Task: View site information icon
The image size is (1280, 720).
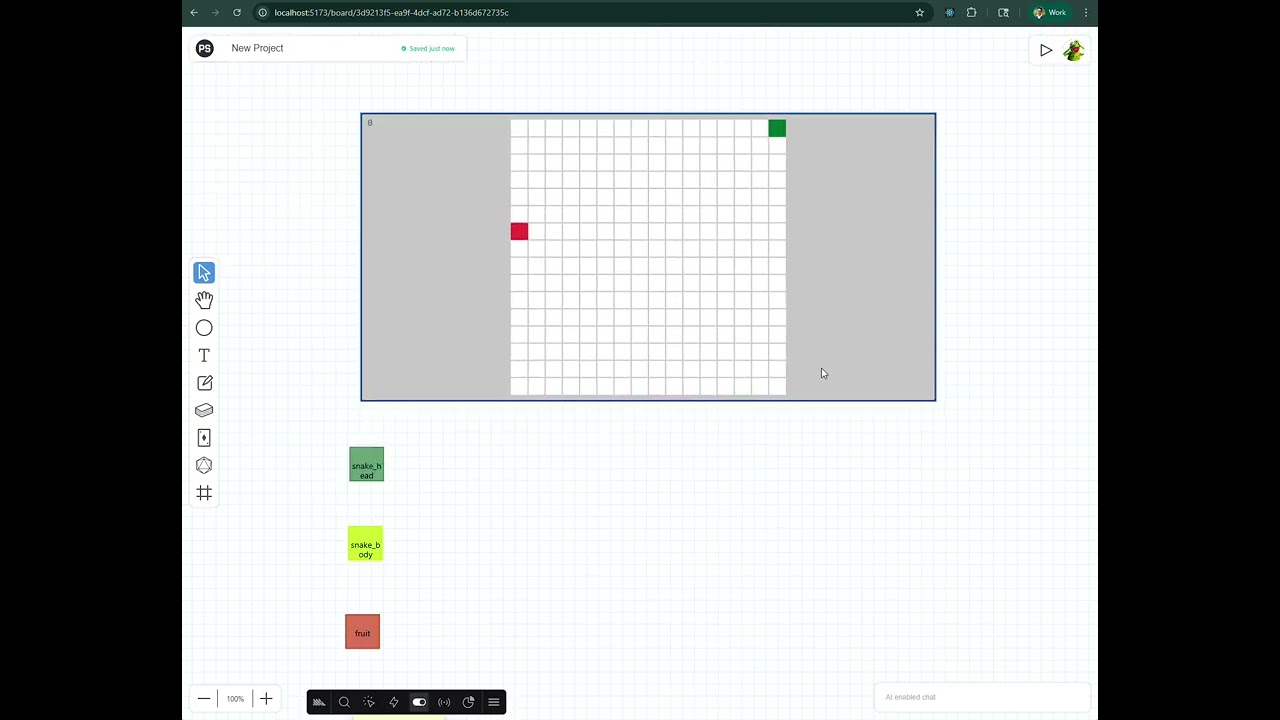Action: 262,12
